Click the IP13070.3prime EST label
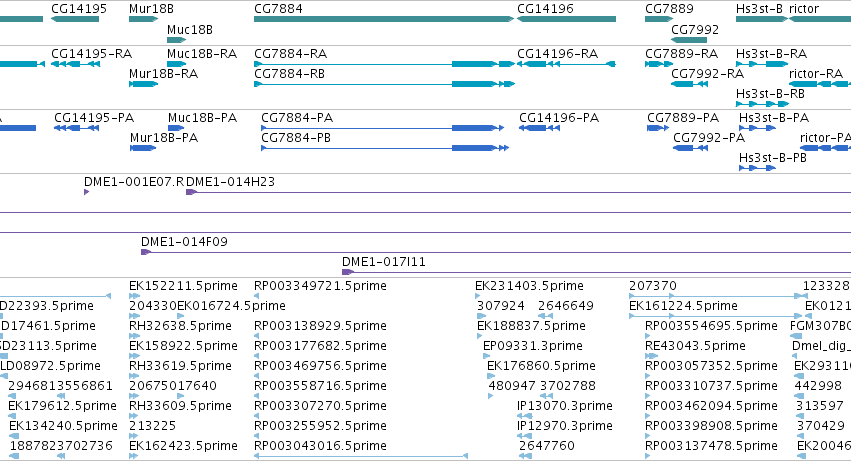Screen dimensions: 851x461 564,406
